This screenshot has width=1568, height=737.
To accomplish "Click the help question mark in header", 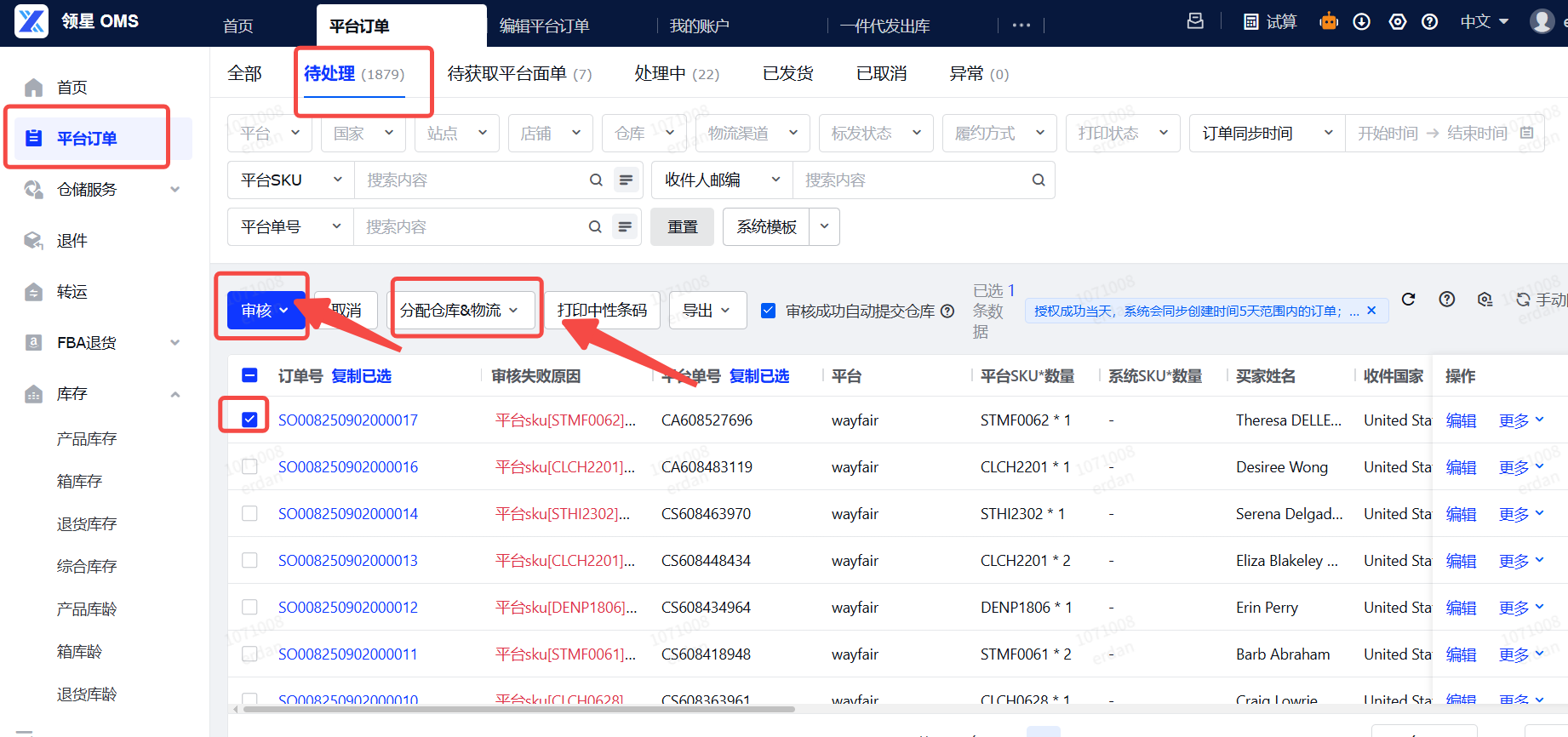I will [1430, 22].
